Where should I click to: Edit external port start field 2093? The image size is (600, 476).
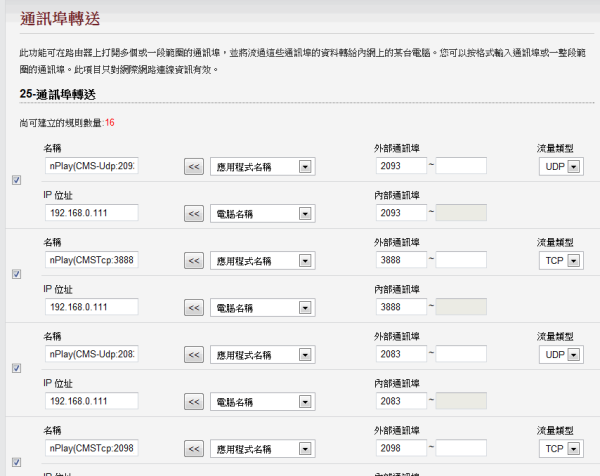point(401,166)
